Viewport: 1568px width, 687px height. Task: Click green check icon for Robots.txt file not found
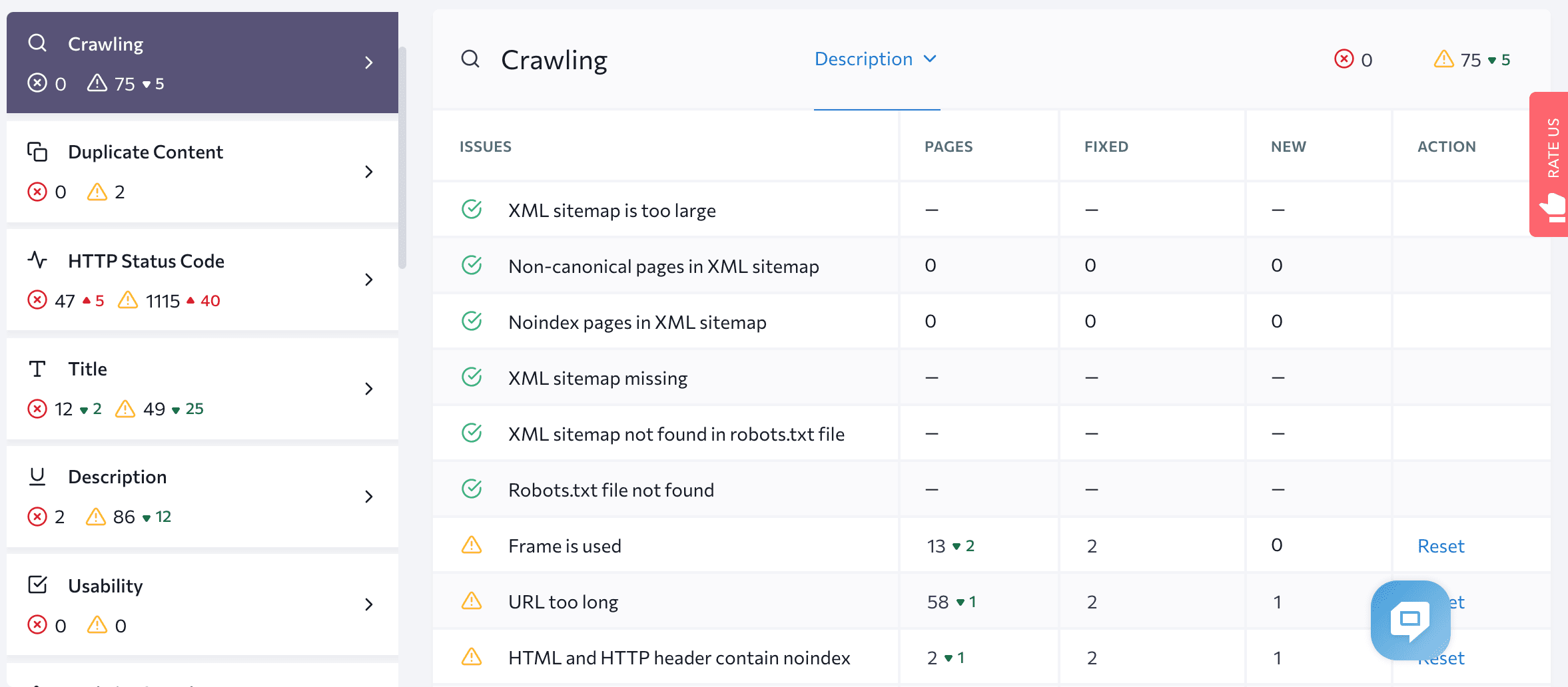472,489
